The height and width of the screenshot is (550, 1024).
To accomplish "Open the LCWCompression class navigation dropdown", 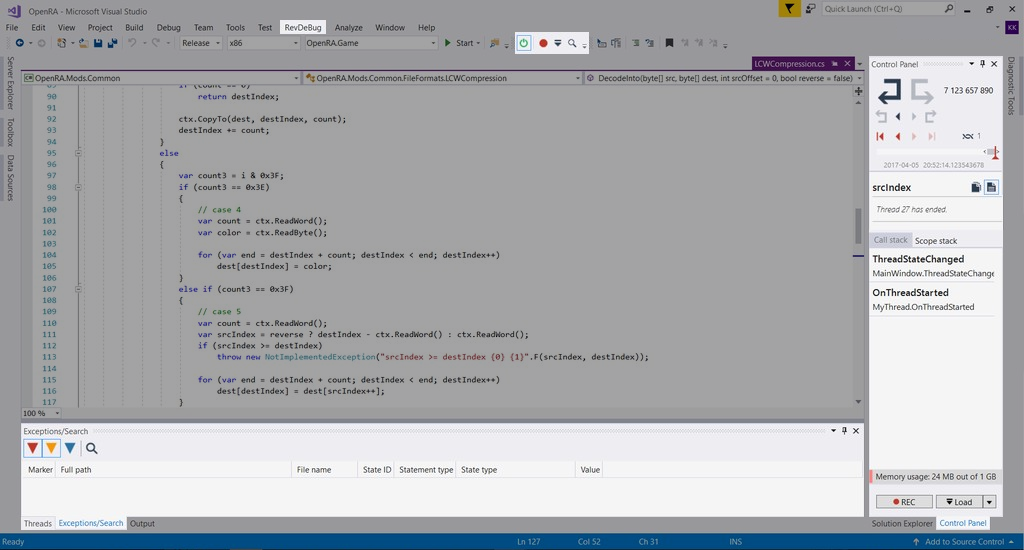I will [x=443, y=78].
